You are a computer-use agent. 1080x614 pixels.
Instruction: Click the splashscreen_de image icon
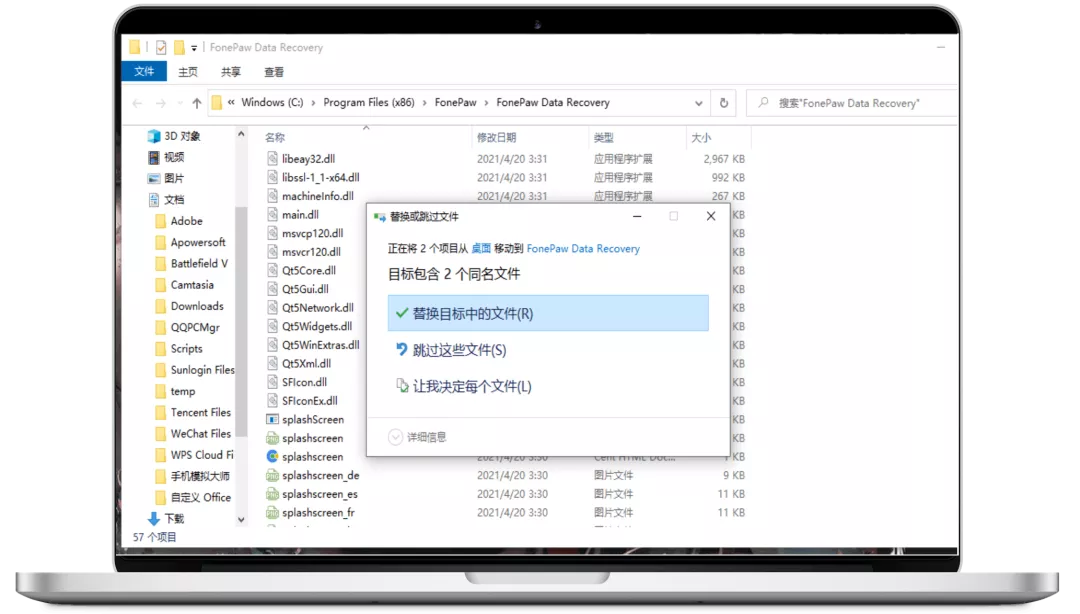[272, 475]
